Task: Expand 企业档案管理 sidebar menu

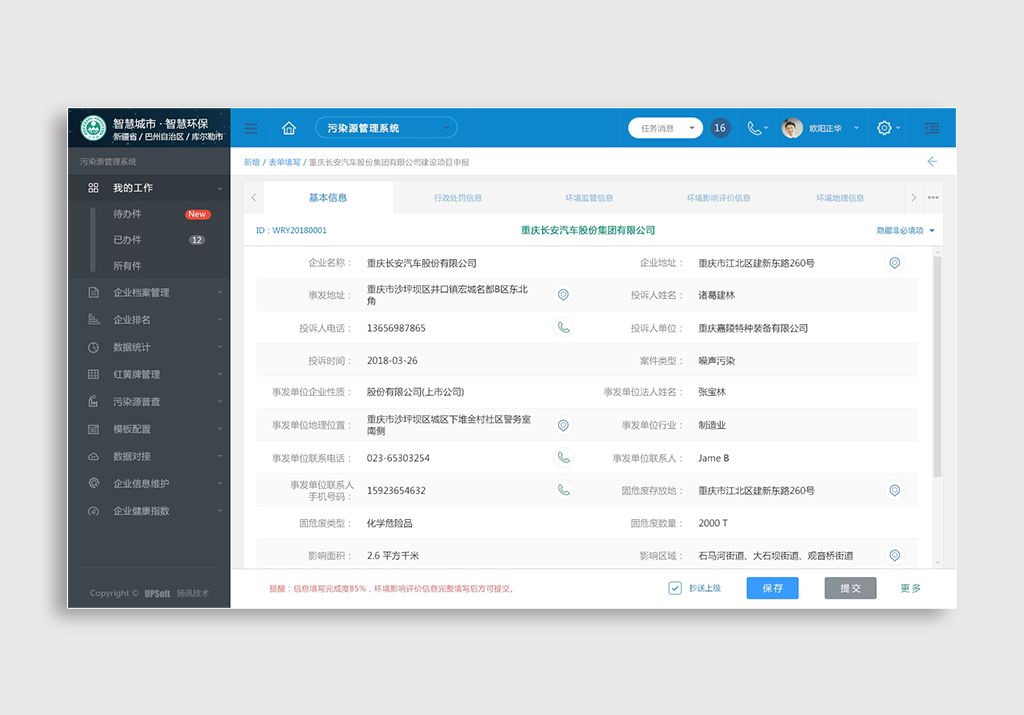Action: point(150,293)
